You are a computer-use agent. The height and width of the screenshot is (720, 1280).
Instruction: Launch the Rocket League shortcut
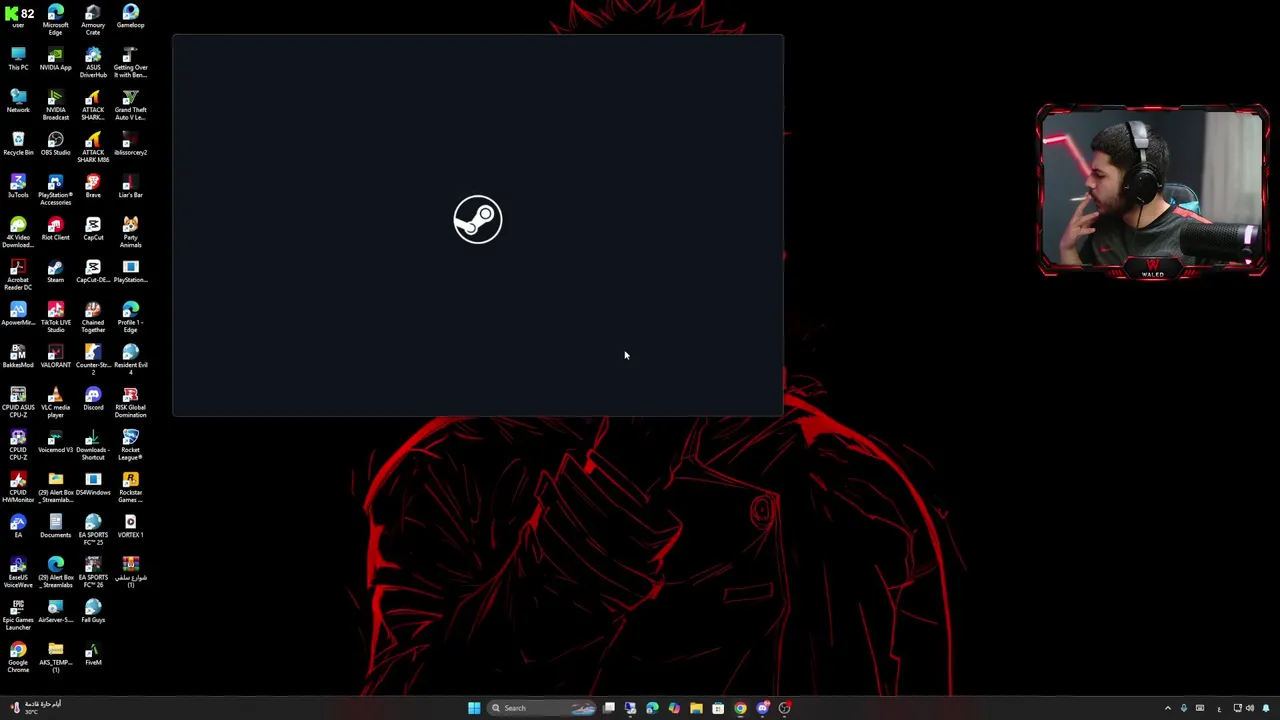click(130, 445)
